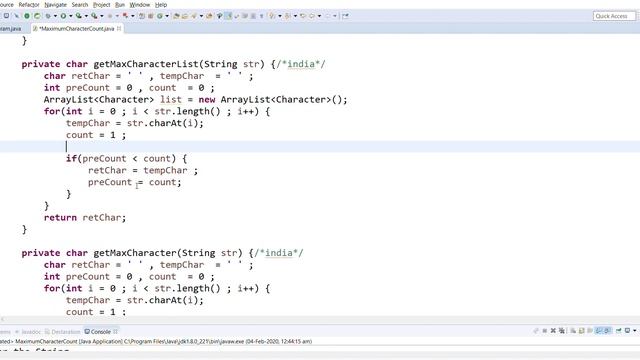Click 'getMaxCharacterList' method name
Viewport: 640px width, 360px height.
[x=146, y=64]
